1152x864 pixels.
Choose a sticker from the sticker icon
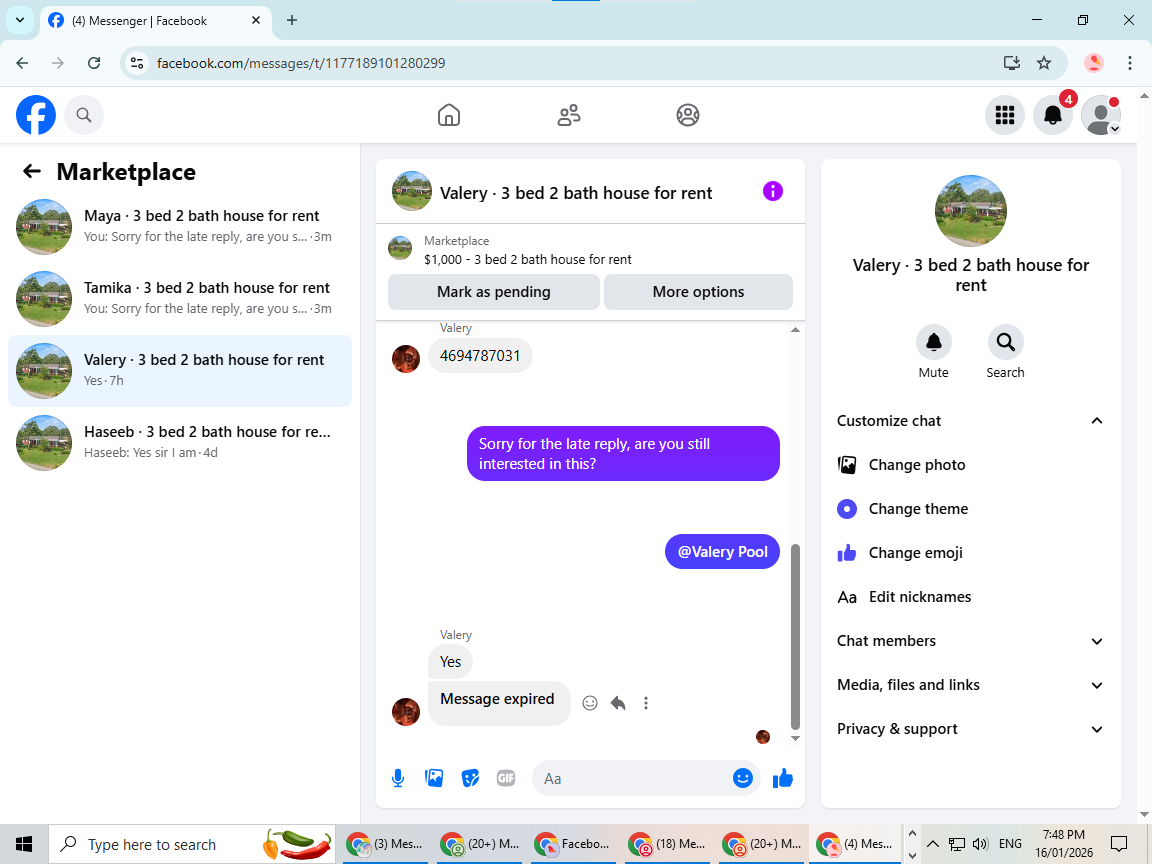[470, 778]
